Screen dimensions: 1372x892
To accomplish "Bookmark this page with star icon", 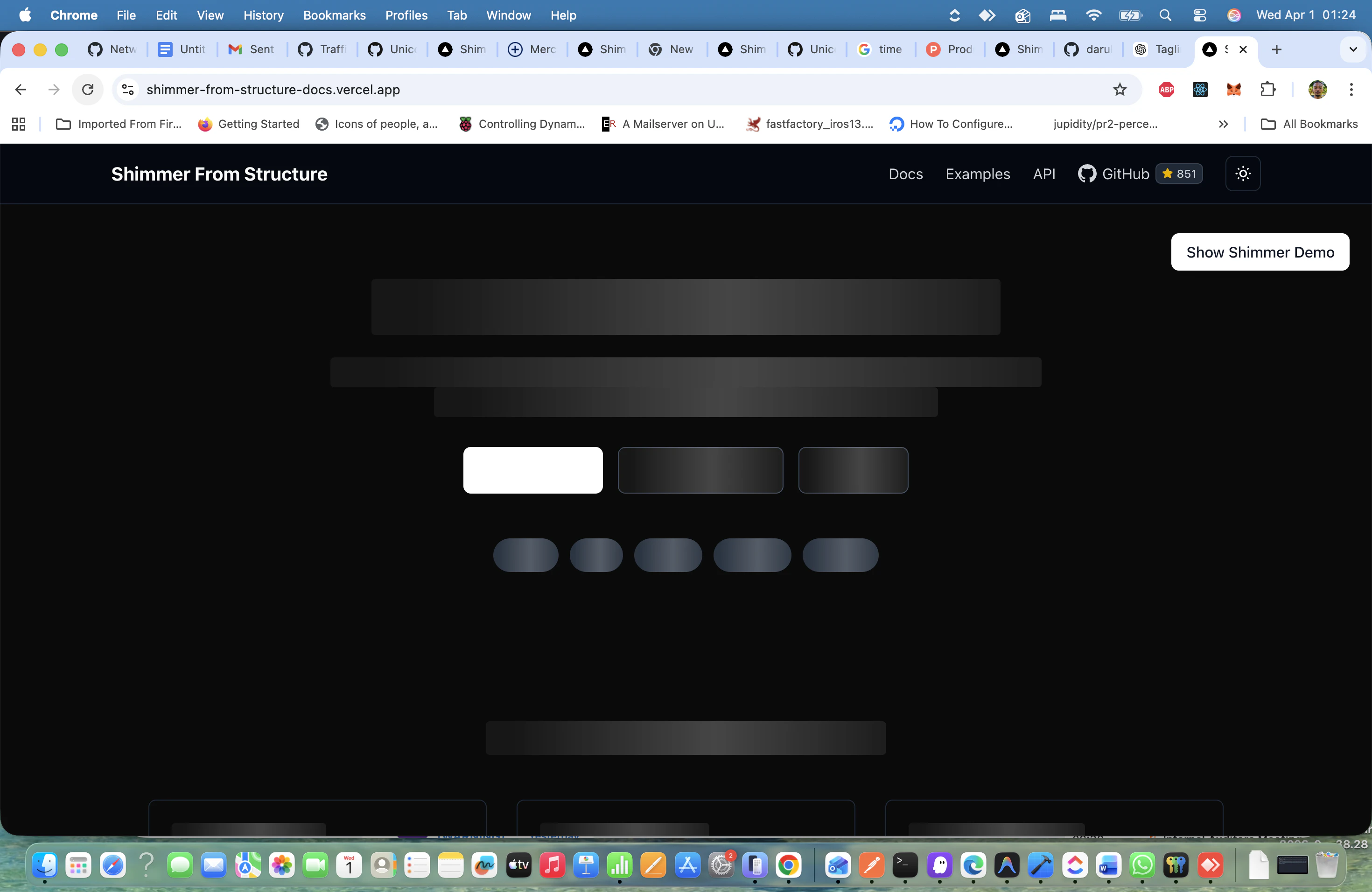I will (x=1120, y=89).
